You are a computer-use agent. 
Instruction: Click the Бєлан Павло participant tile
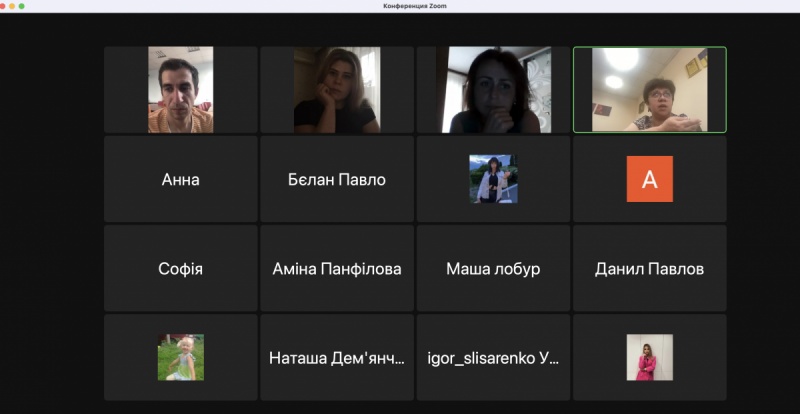click(337, 180)
